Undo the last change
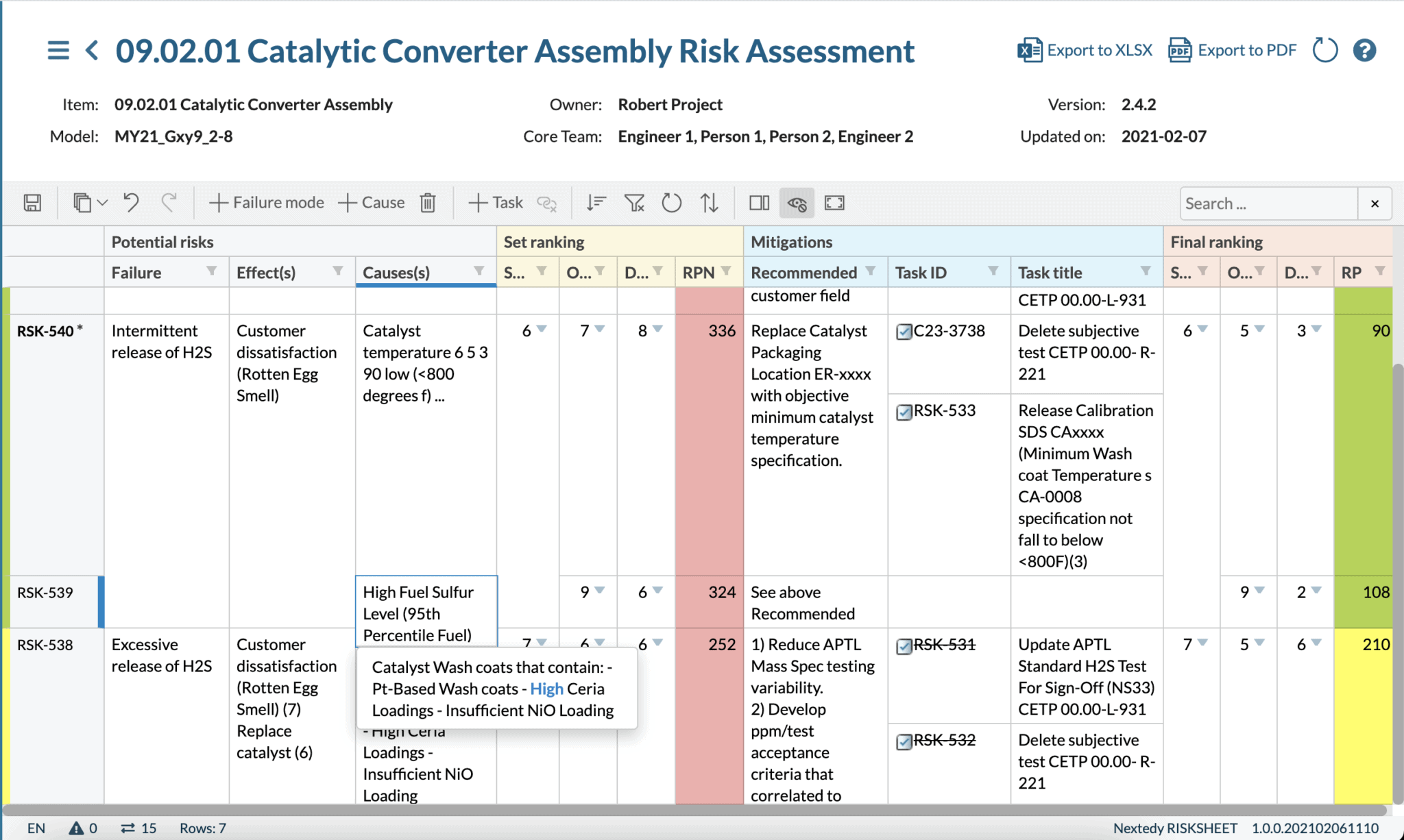1404x840 pixels. click(131, 202)
